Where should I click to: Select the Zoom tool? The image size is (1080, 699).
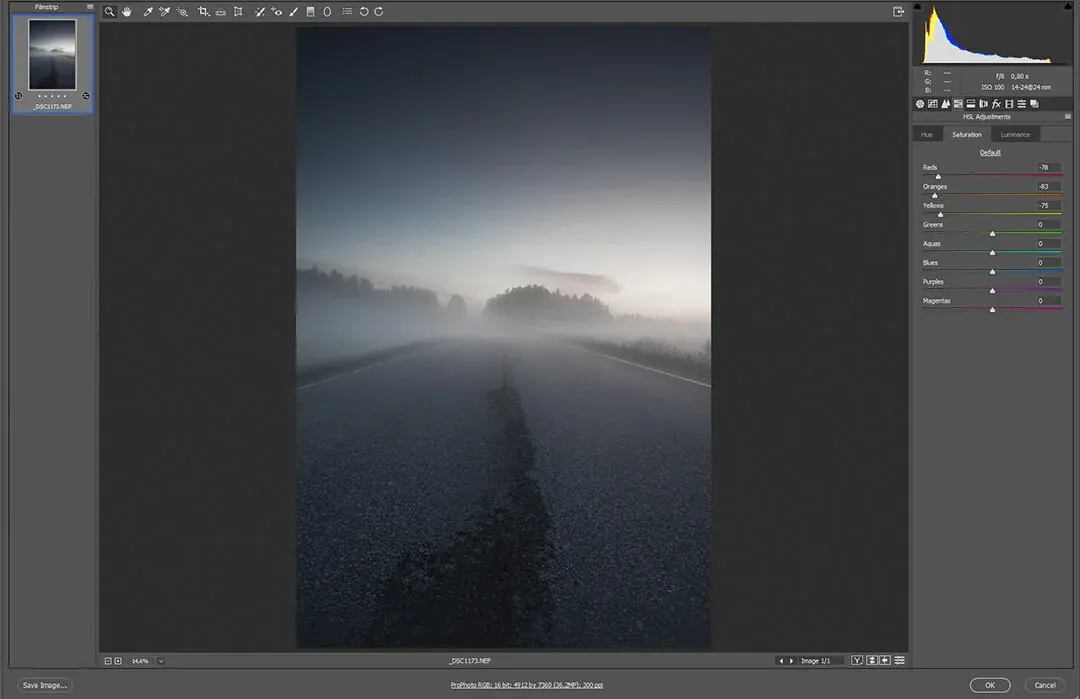pyautogui.click(x=110, y=11)
